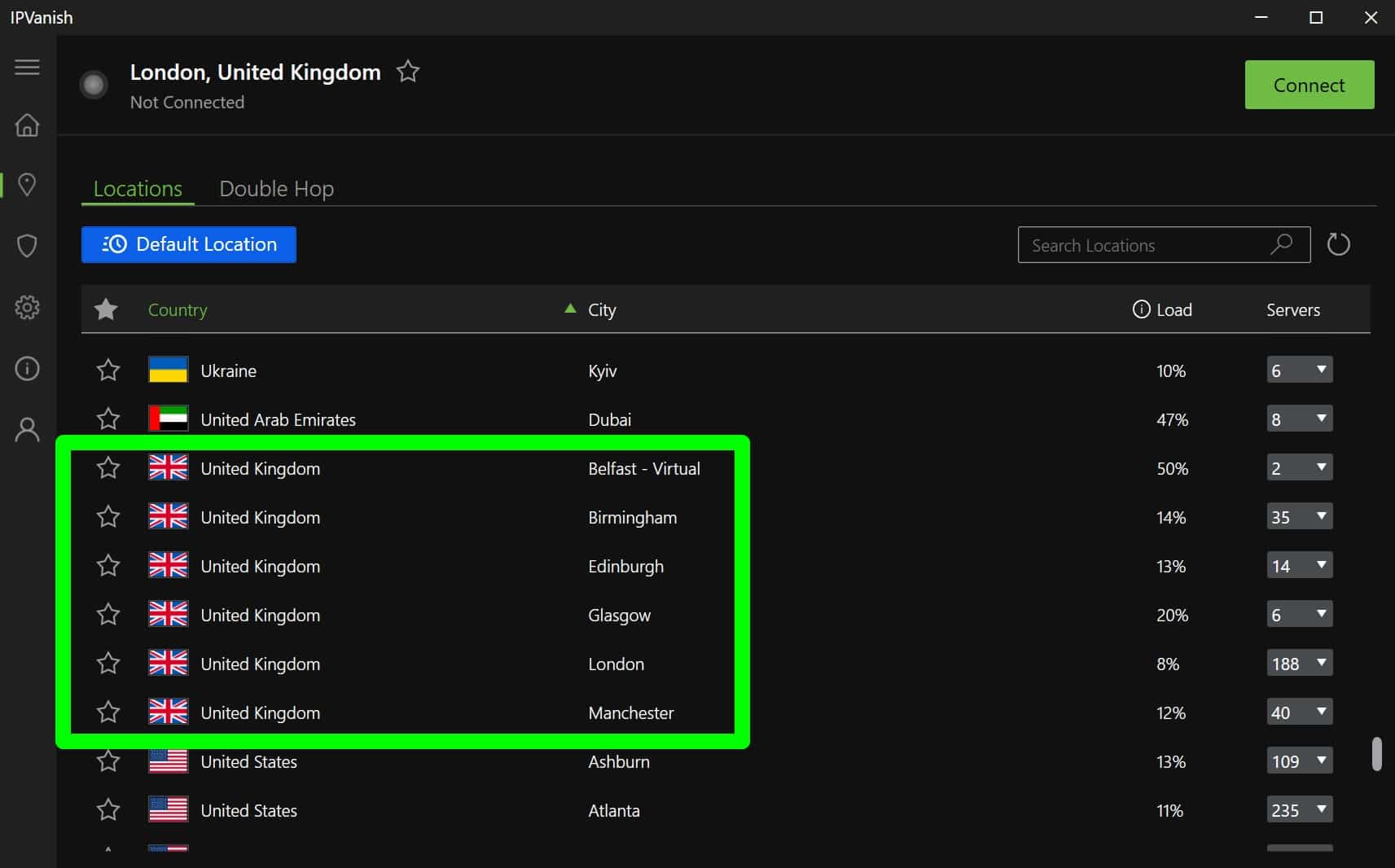The width and height of the screenshot is (1395, 868).
Task: Minimize the IPVanish window
Action: (x=1261, y=17)
